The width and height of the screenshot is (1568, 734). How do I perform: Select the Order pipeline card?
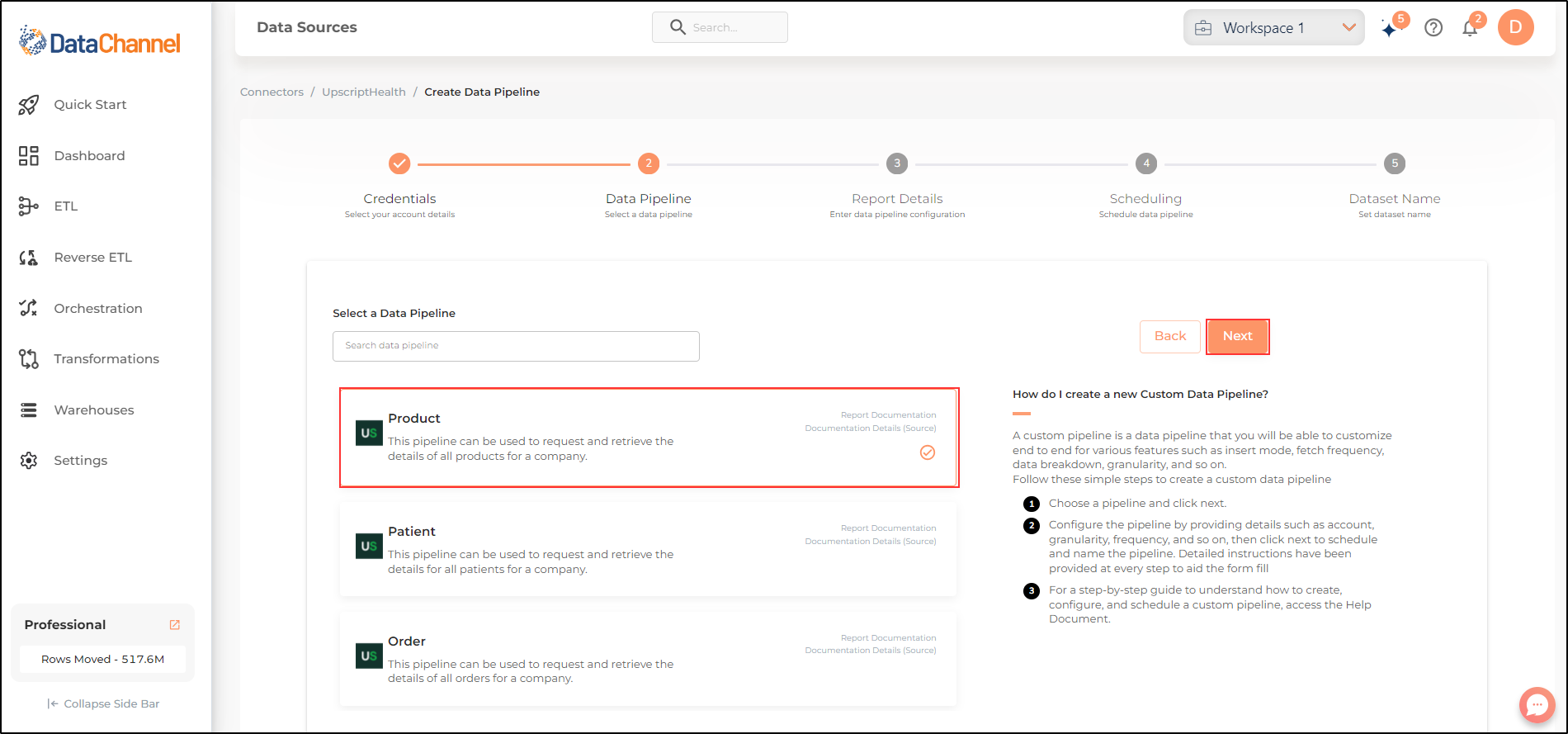(648, 659)
